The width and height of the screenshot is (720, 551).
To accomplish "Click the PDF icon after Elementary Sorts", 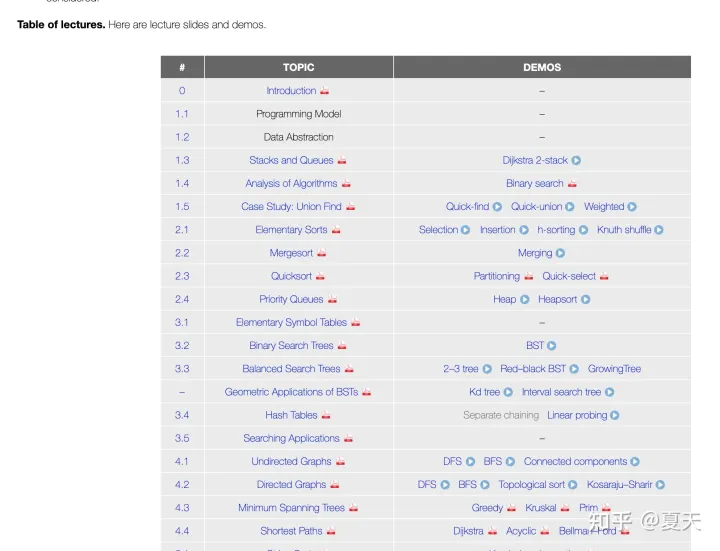I will point(336,230).
